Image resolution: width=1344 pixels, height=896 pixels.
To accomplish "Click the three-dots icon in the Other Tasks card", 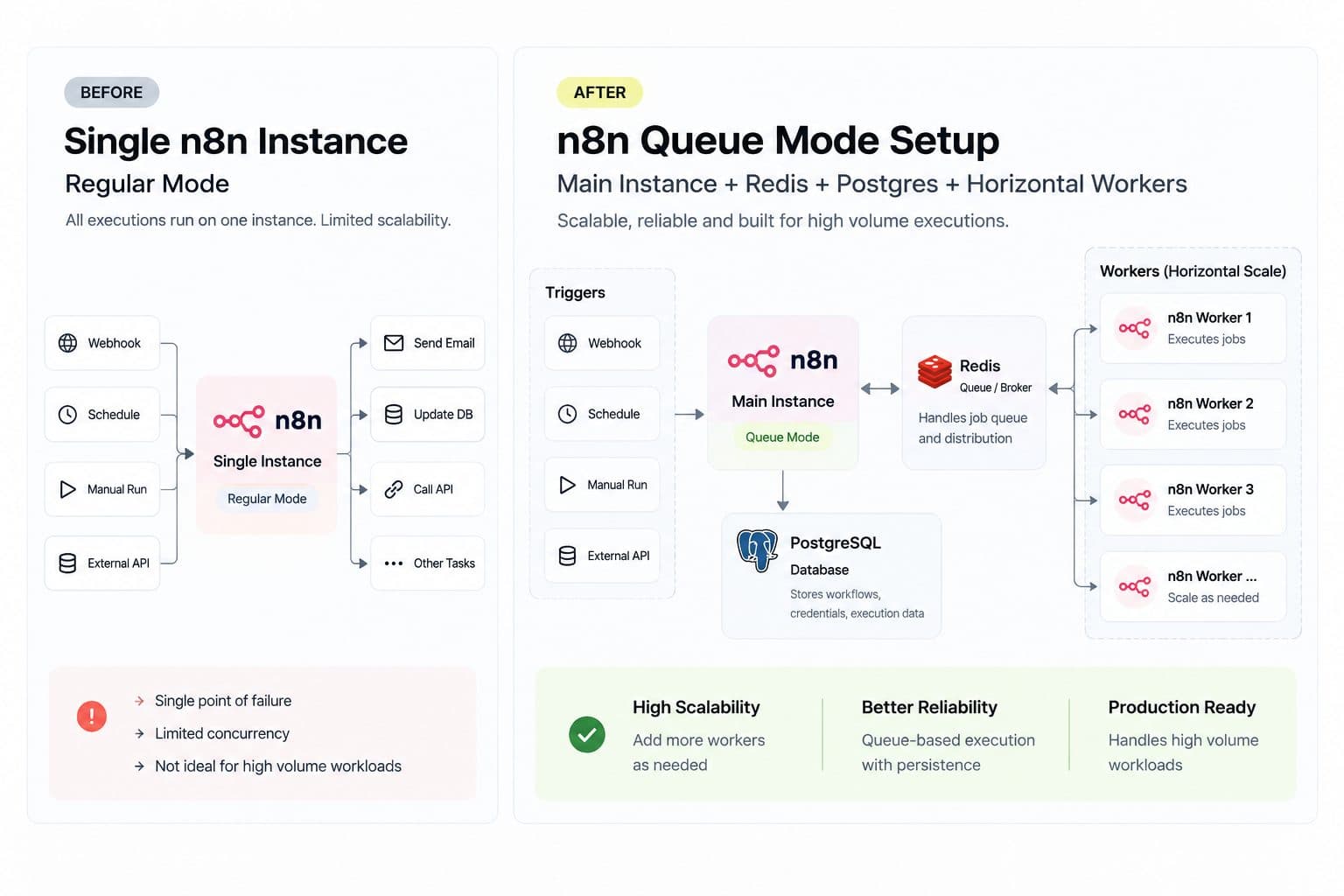I will [x=394, y=563].
